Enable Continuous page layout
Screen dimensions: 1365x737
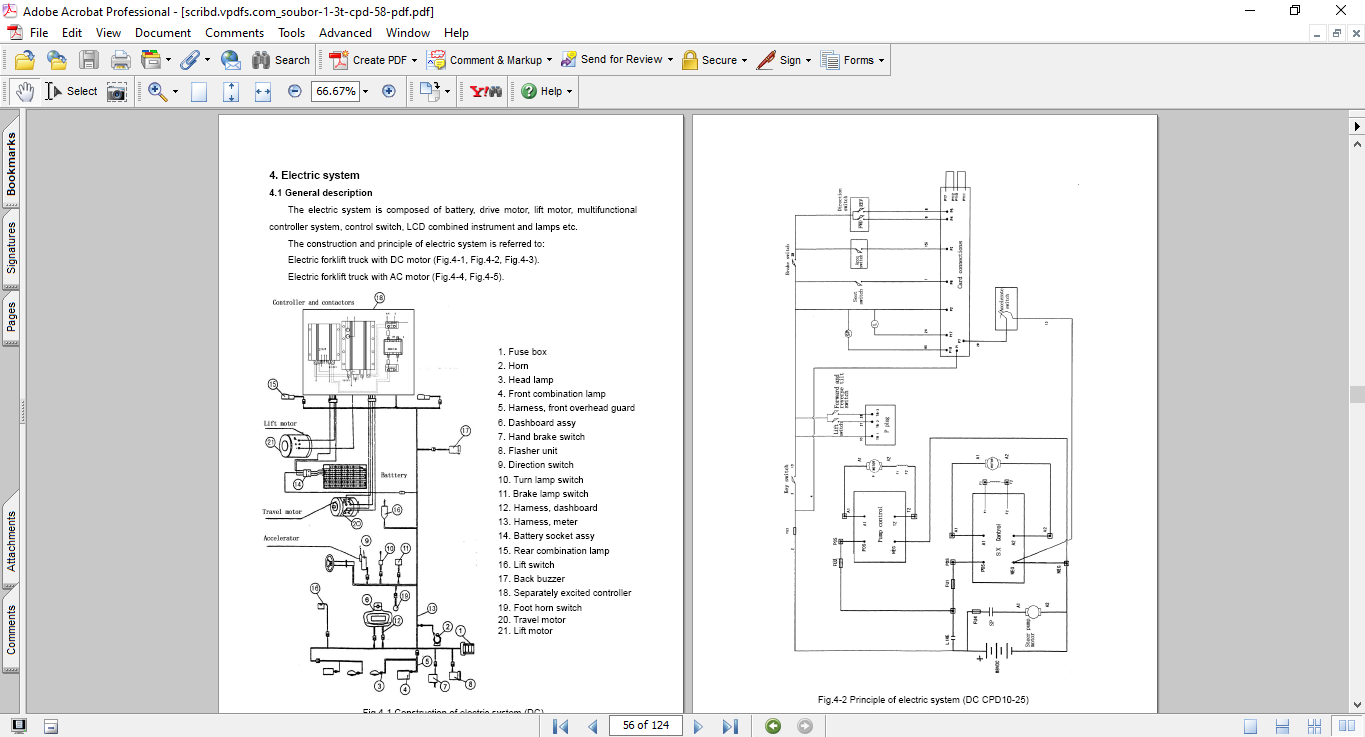pyautogui.click(x=1283, y=726)
